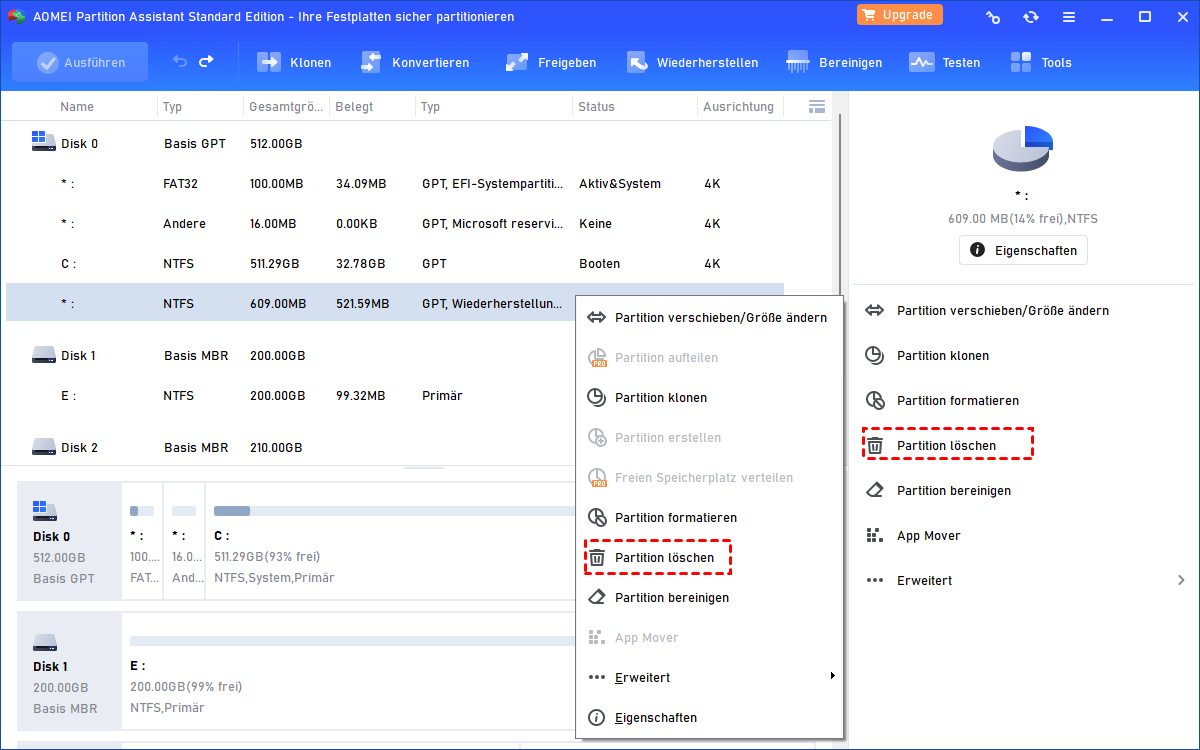This screenshot has width=1200, height=750.
Task: Select the 16.0MB Andere partition block in disk map
Action: click(184, 541)
